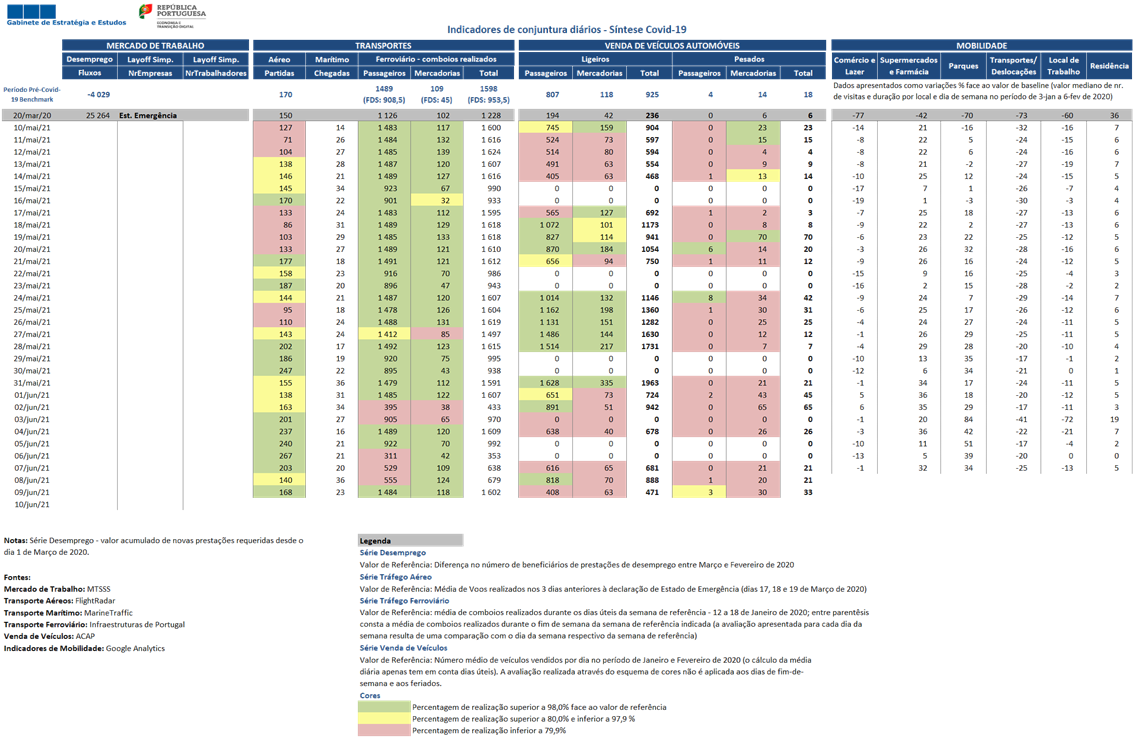
Task: Select the 10/jun/21 row date
Action: pos(32,504)
